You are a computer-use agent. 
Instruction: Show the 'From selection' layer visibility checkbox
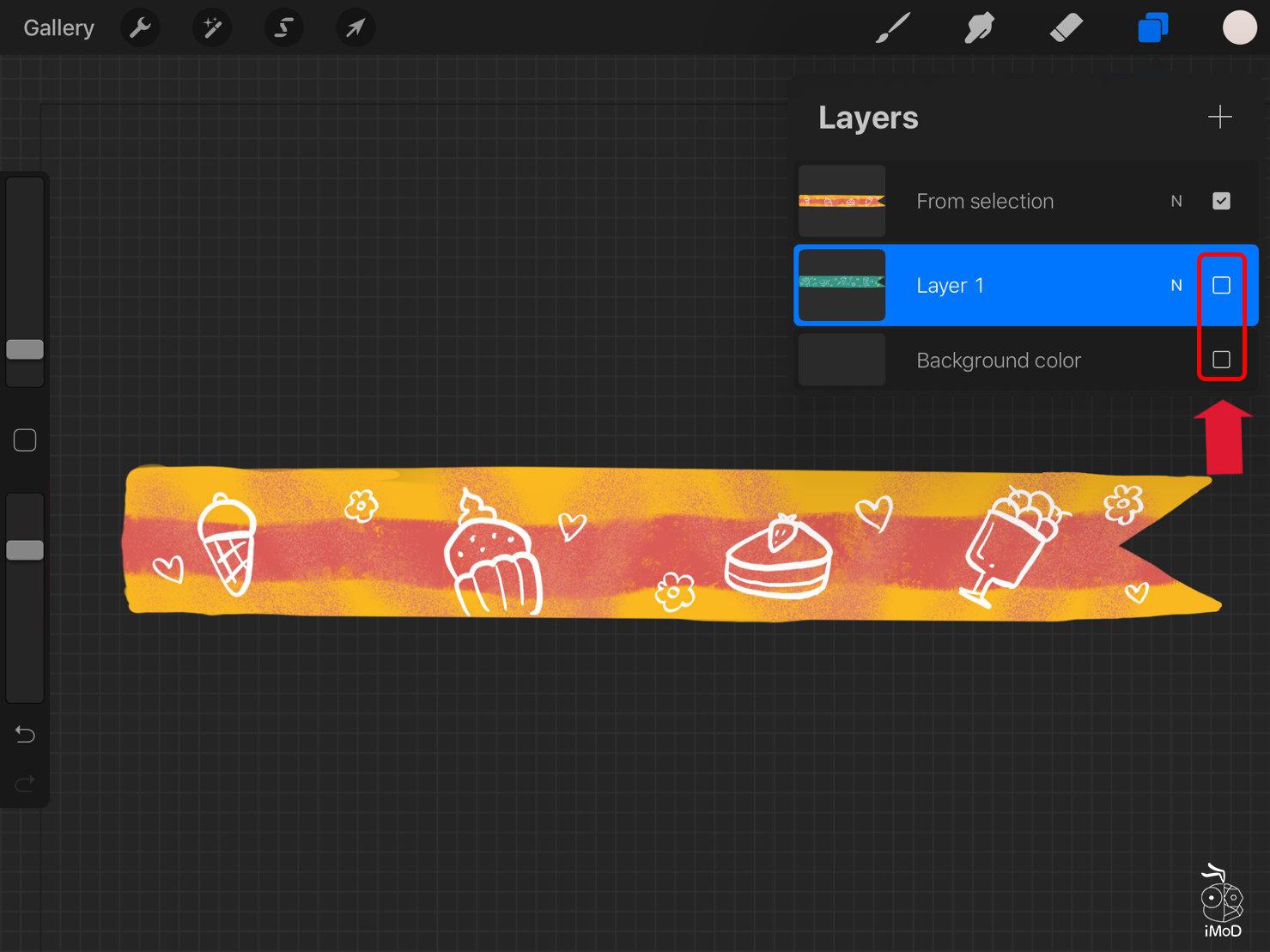click(1221, 200)
